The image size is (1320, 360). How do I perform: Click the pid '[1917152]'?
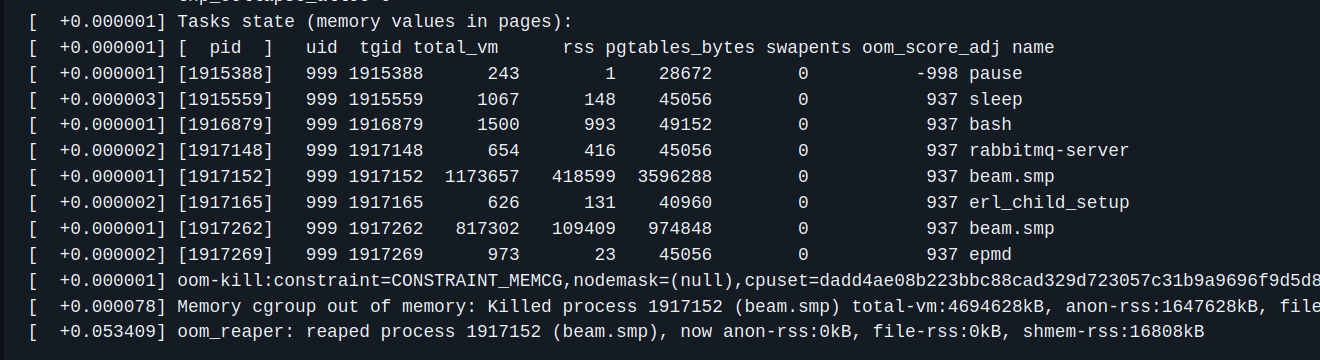[225, 177]
